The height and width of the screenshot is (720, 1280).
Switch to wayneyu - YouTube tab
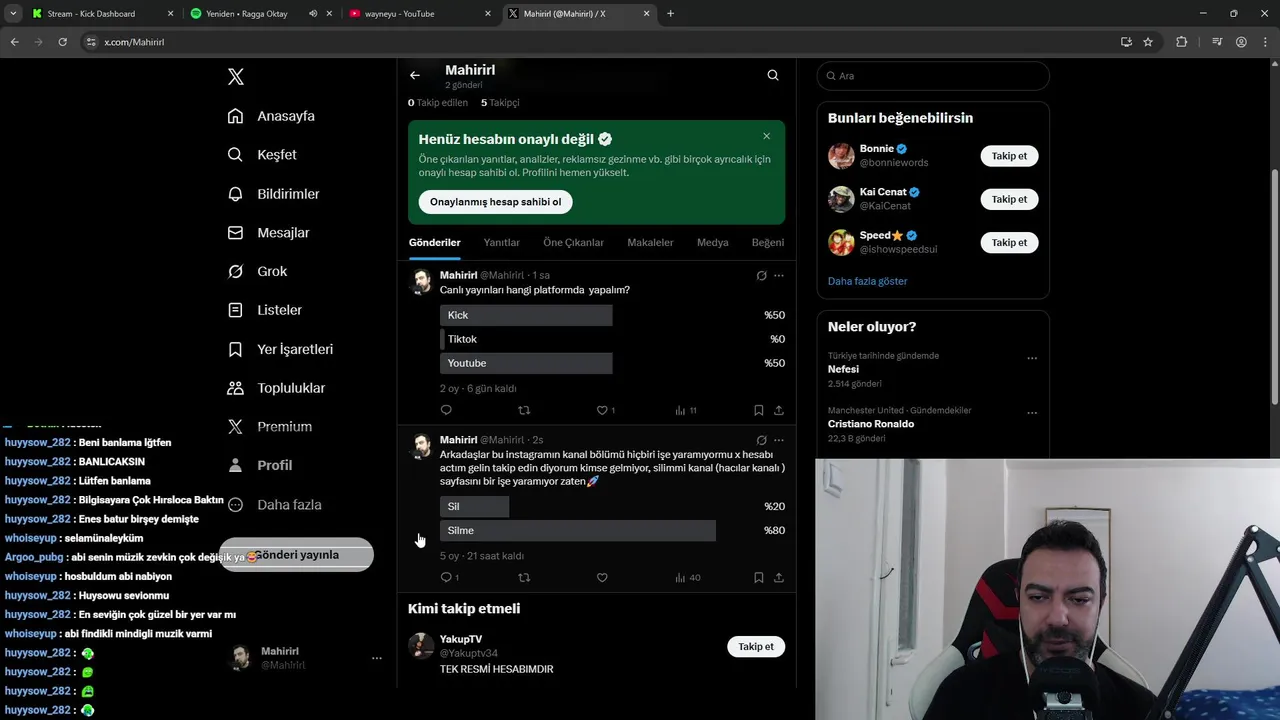(418, 14)
